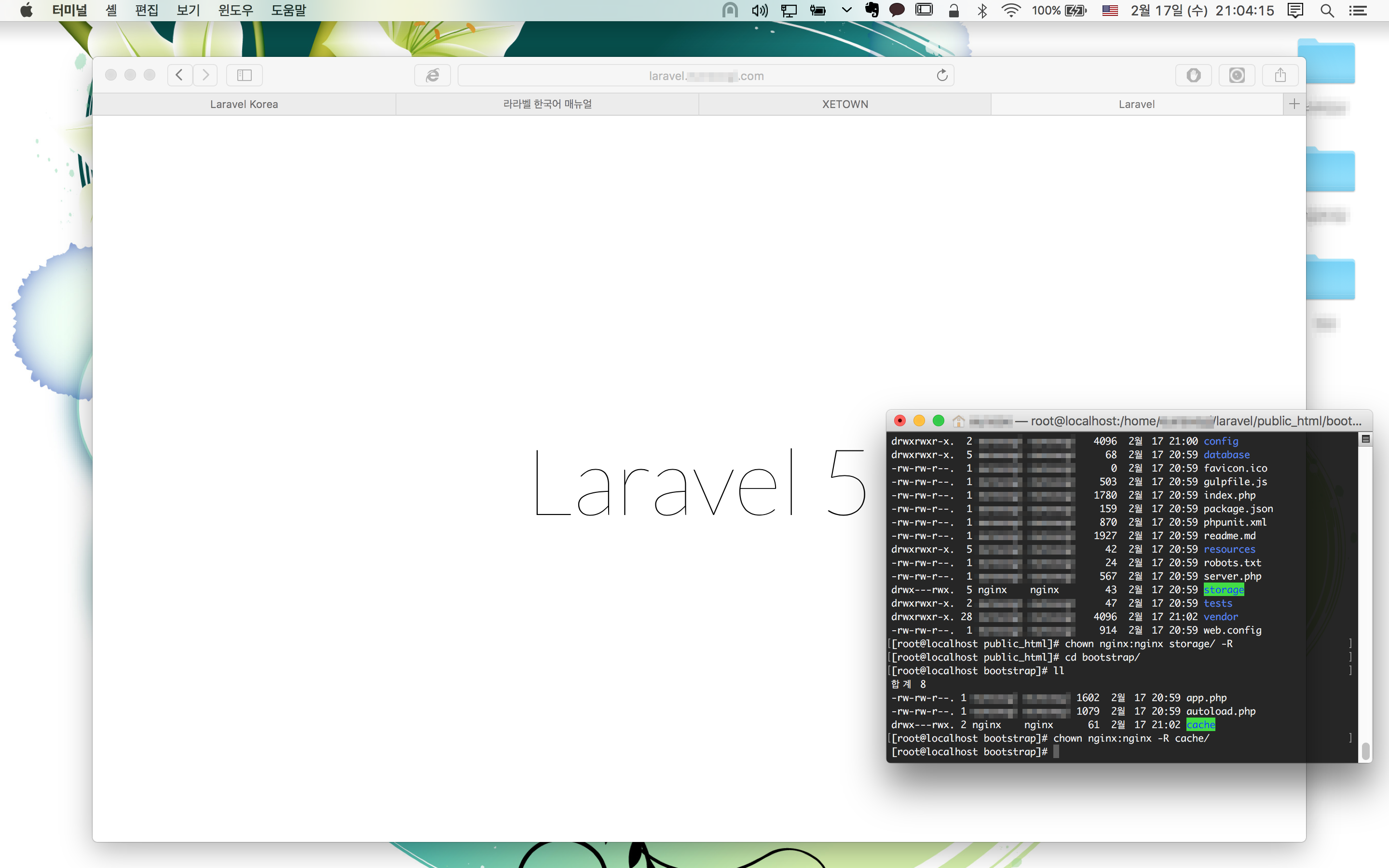The height and width of the screenshot is (868, 1389).
Task: Open Spotlight search icon
Action: click(1327, 10)
